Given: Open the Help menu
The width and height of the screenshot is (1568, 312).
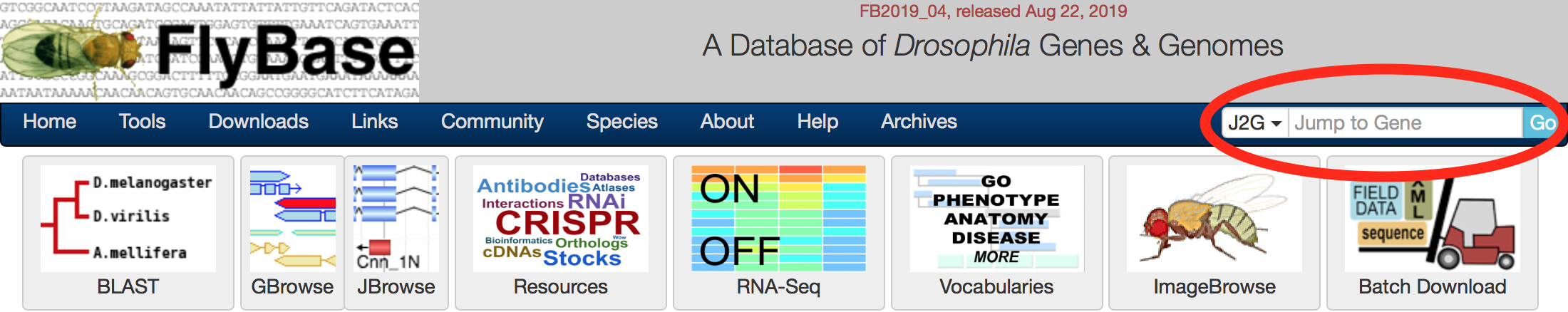Looking at the screenshot, I should (x=817, y=122).
